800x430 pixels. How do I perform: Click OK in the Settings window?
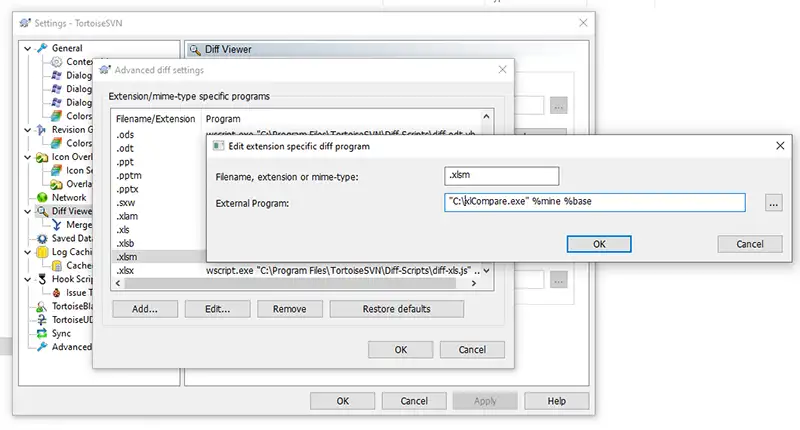(x=342, y=401)
